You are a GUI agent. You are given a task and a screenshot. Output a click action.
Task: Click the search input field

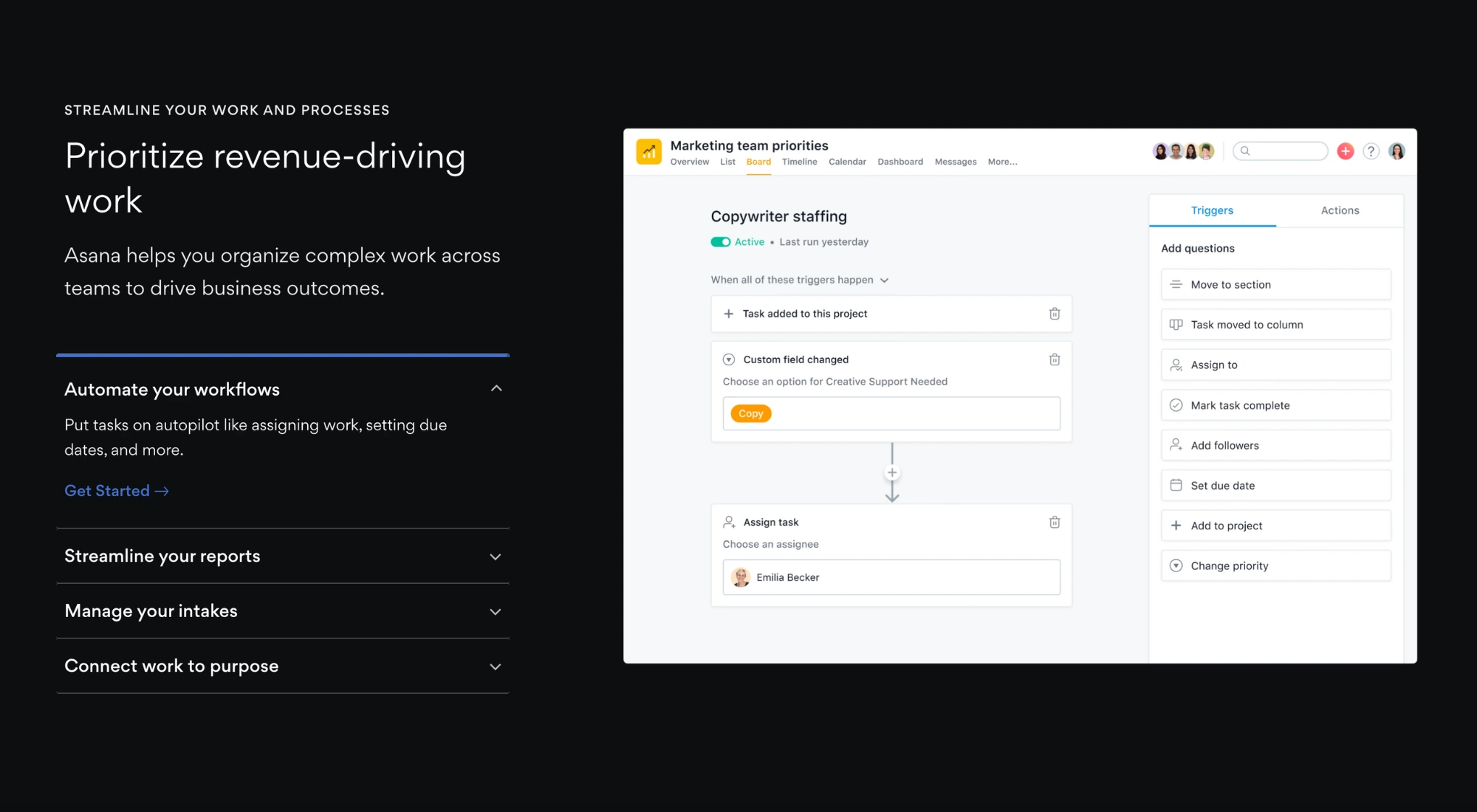(x=1281, y=151)
